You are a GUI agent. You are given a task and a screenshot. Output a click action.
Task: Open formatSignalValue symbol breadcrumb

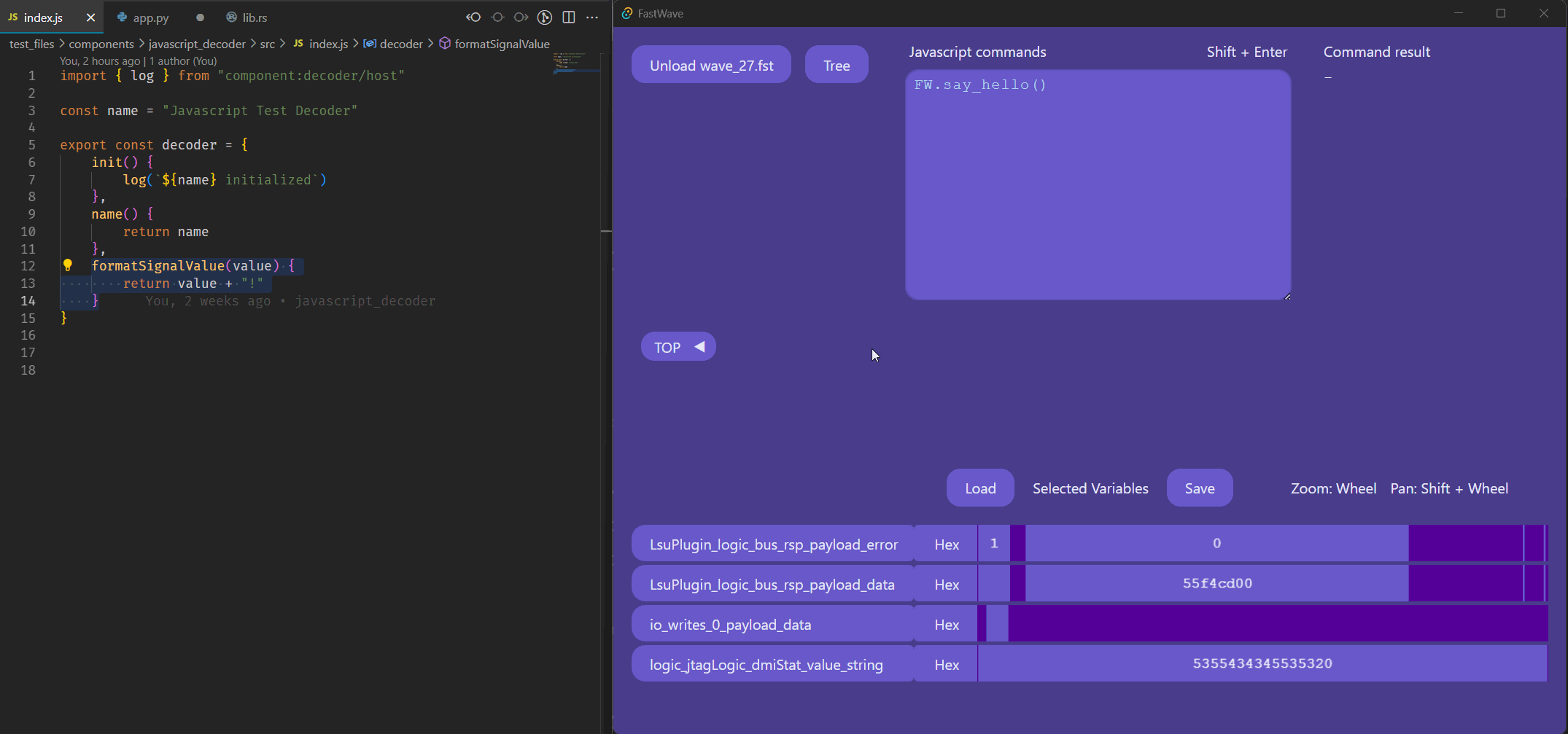pyautogui.click(x=494, y=44)
